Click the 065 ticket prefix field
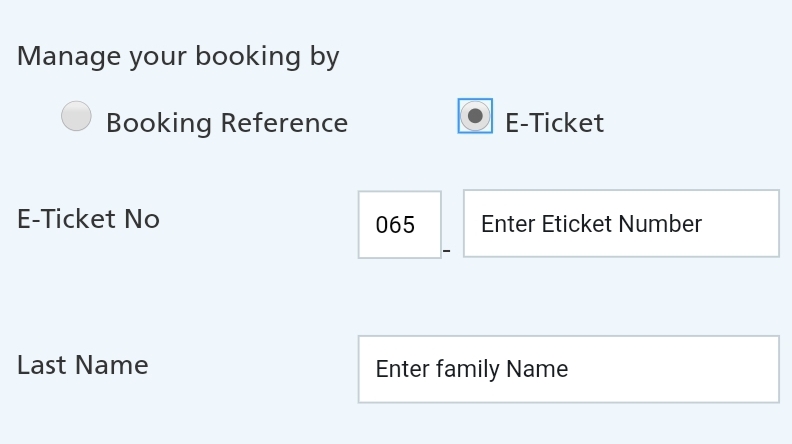Image resolution: width=792 pixels, height=444 pixels. 399,225
